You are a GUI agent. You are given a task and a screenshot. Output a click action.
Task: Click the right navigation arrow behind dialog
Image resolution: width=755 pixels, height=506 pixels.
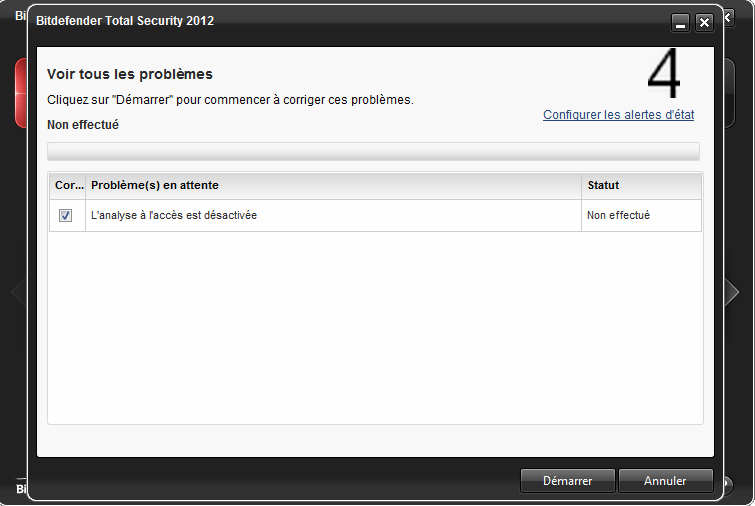[732, 291]
